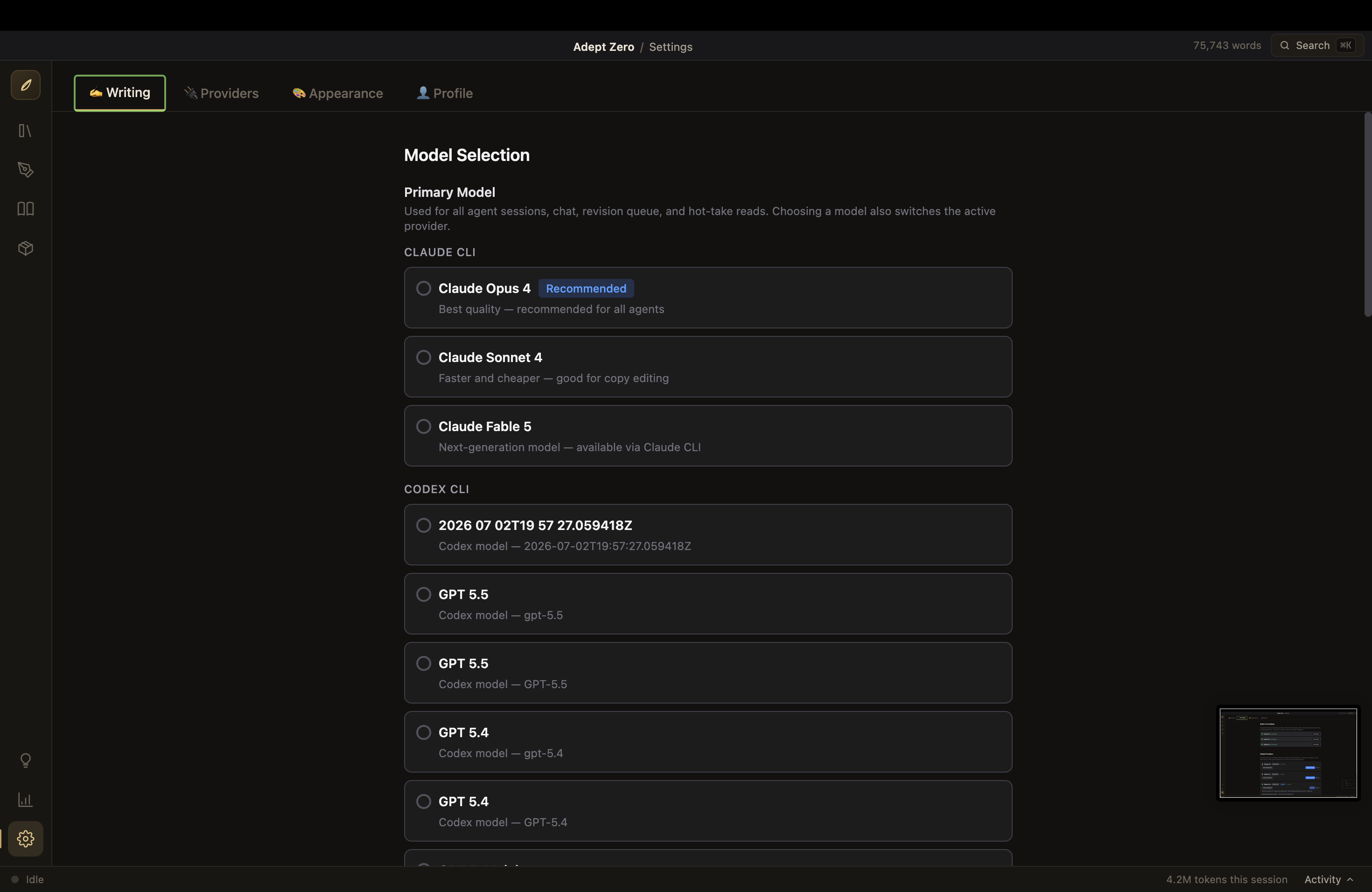Viewport: 1372px width, 892px height.
Task: Click 'Next-generation model — available via Claude CLI'
Action: pyautogui.click(x=569, y=447)
